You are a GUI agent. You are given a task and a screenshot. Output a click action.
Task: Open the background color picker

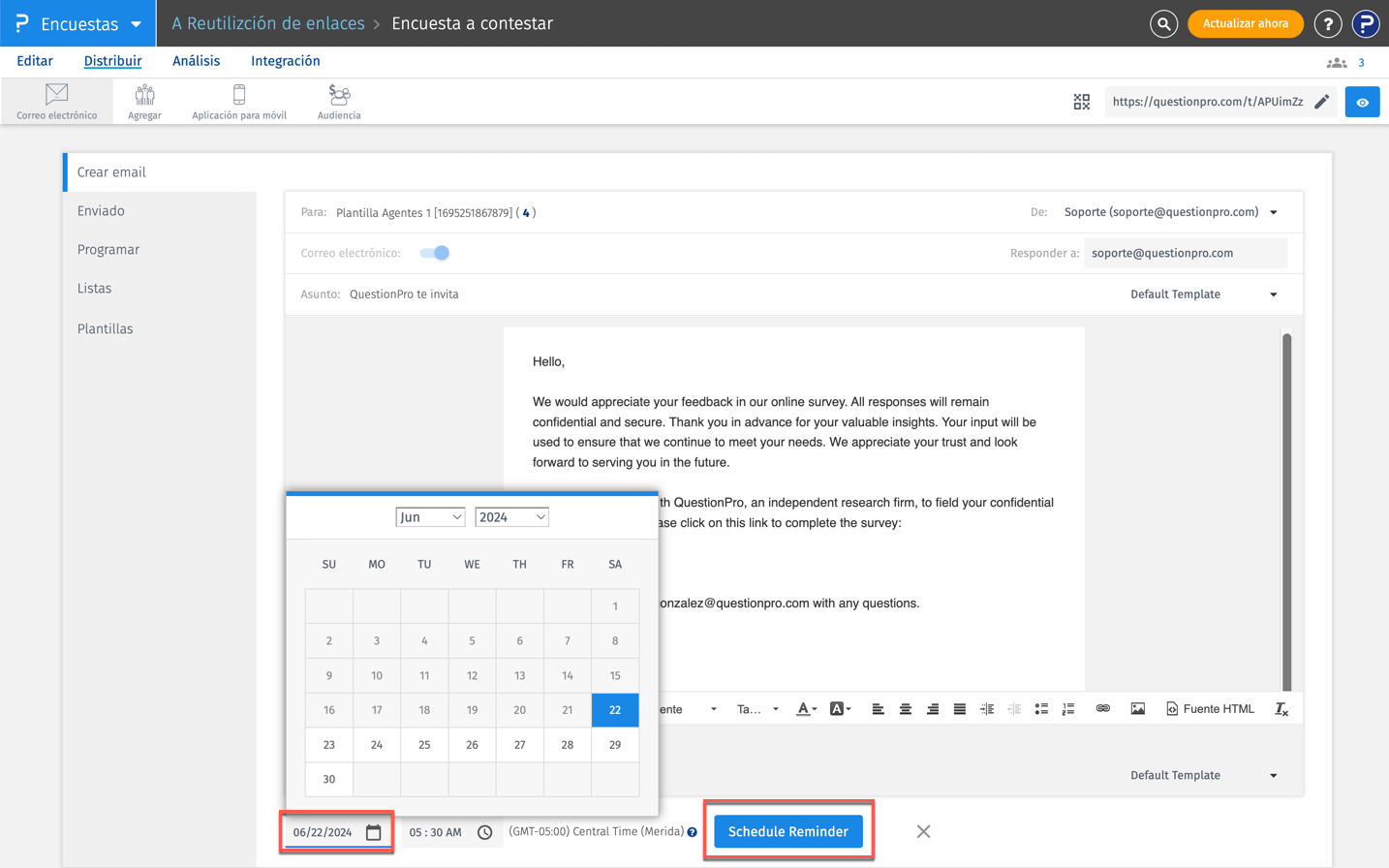pos(840,709)
